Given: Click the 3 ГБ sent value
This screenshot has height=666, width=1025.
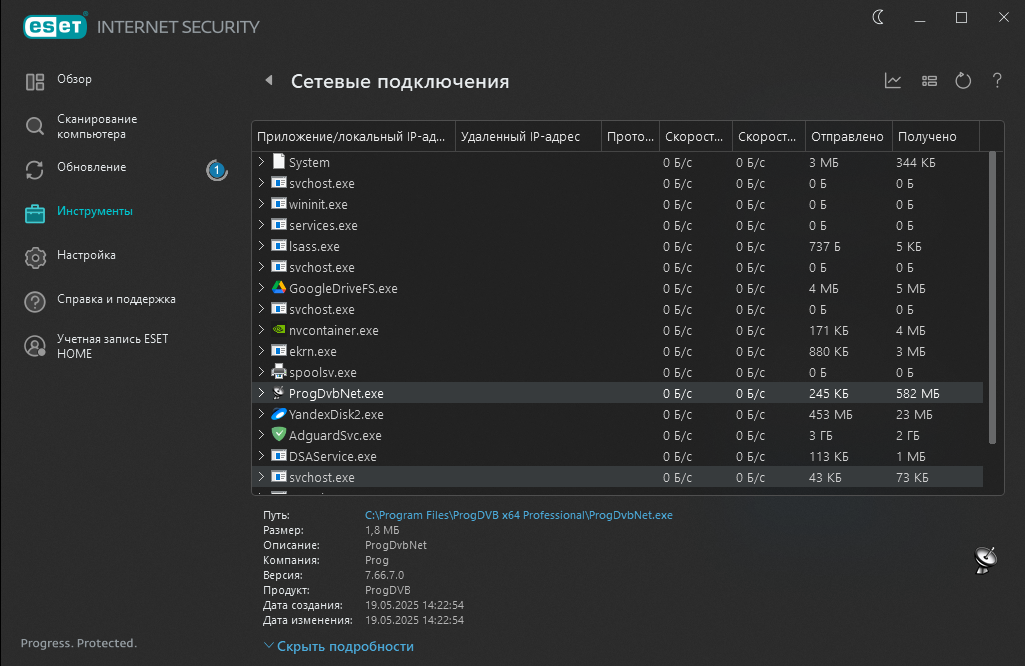Looking at the screenshot, I should [x=821, y=435].
